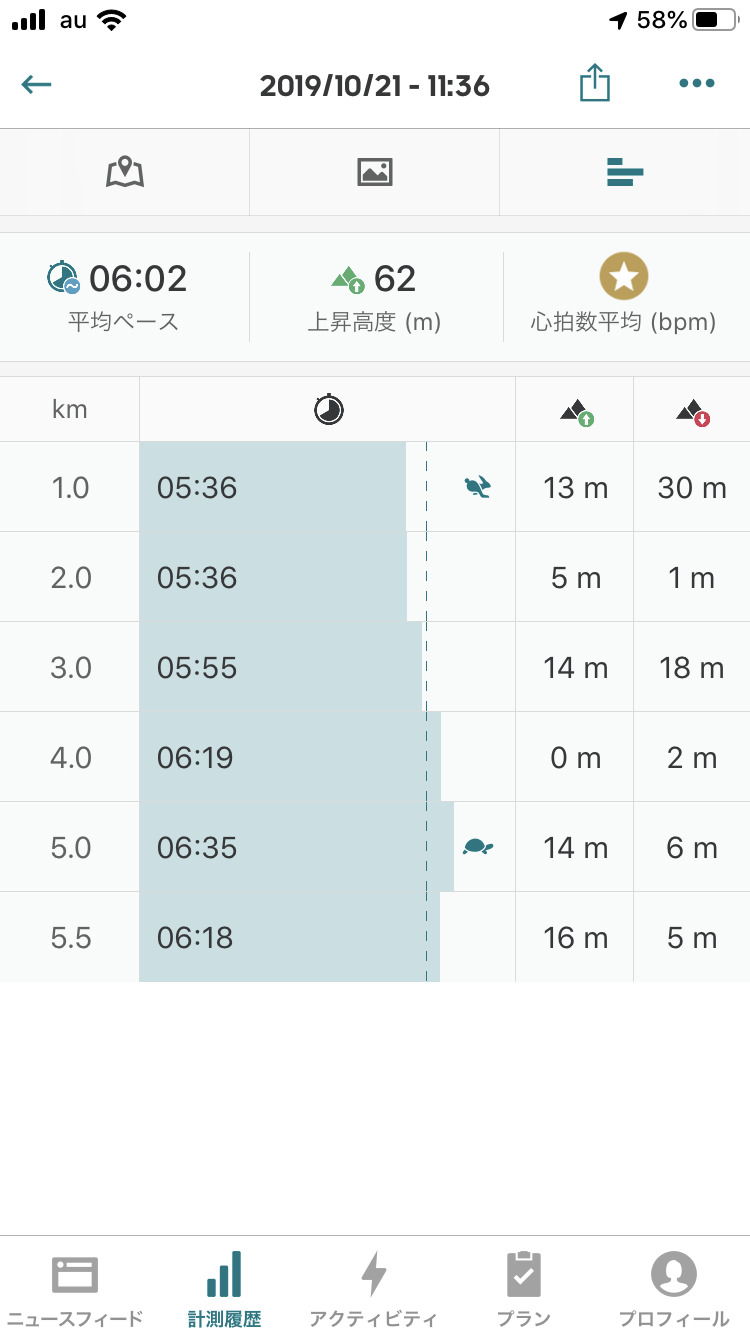Switch to the map view tab
The height and width of the screenshot is (1334, 750).
tap(125, 173)
